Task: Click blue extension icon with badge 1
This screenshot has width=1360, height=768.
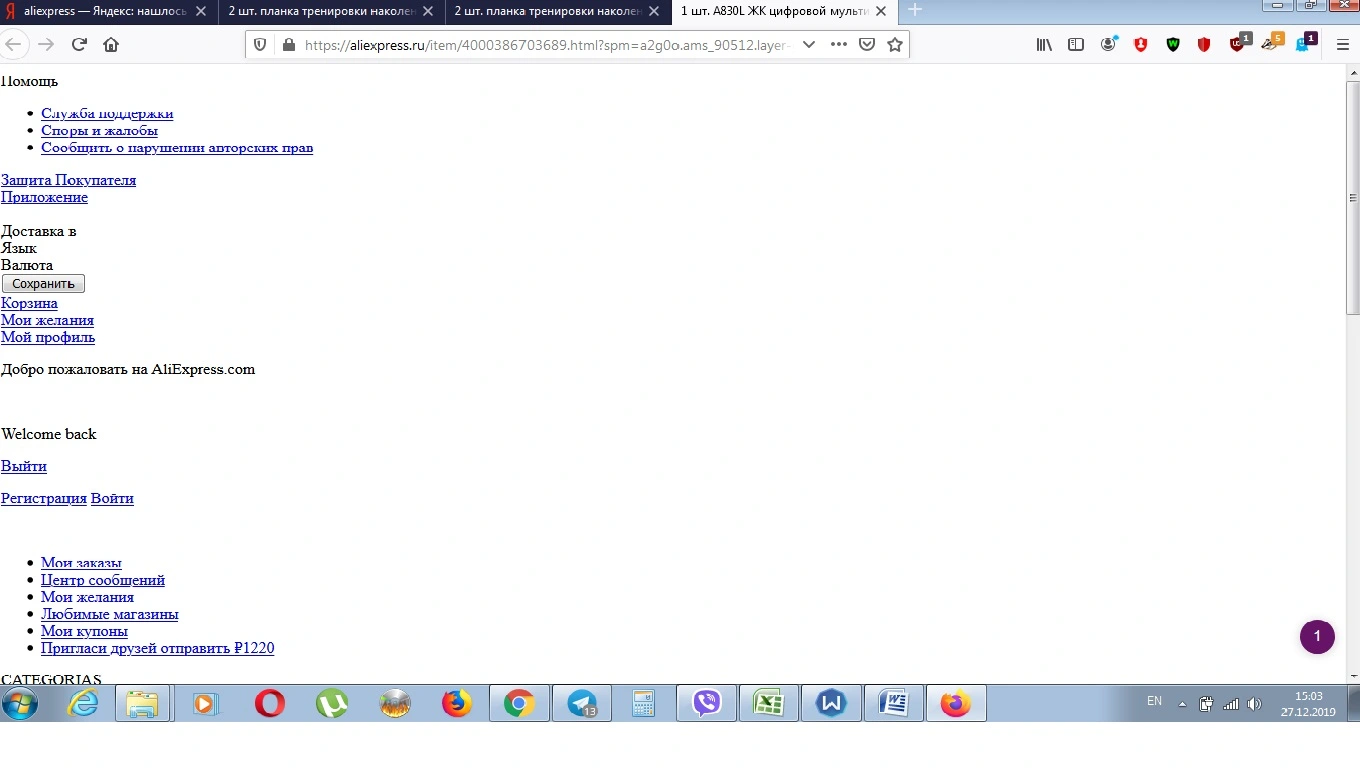Action: 1305,43
